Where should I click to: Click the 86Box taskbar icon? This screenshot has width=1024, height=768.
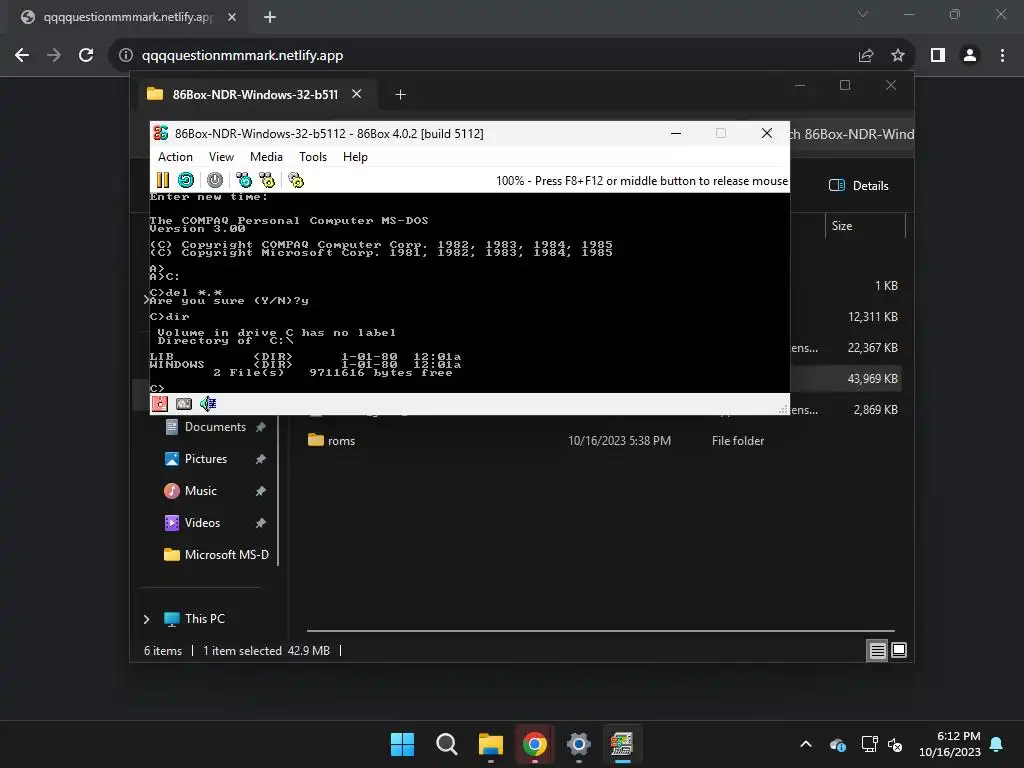coord(622,744)
